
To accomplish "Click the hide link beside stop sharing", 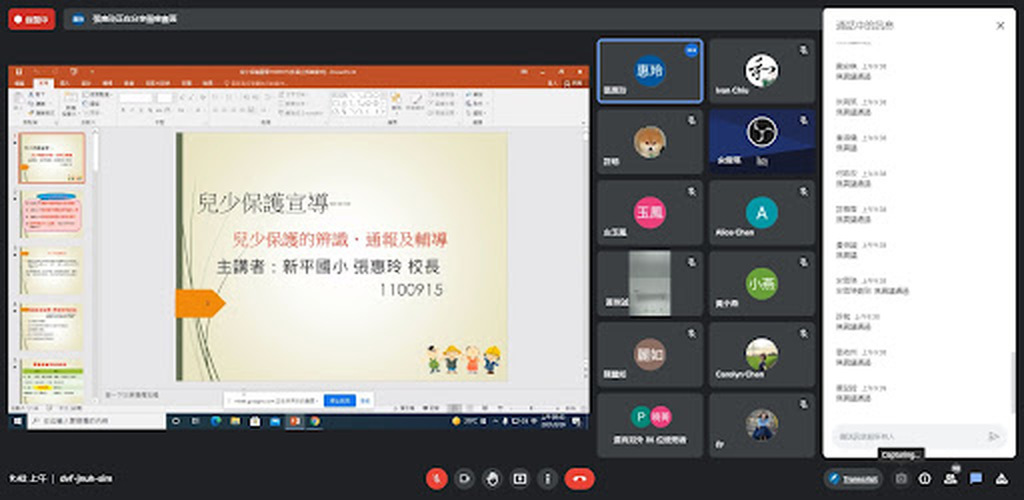I will [366, 400].
